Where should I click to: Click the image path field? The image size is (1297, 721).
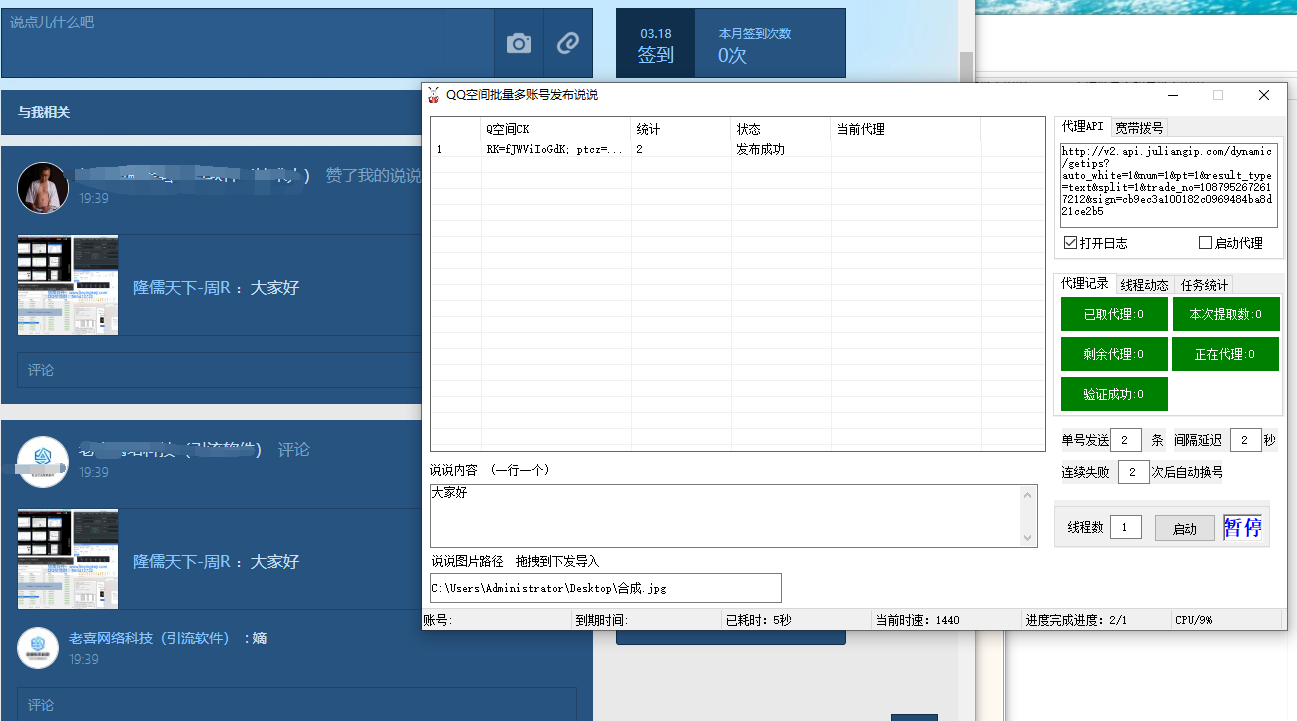click(x=606, y=588)
